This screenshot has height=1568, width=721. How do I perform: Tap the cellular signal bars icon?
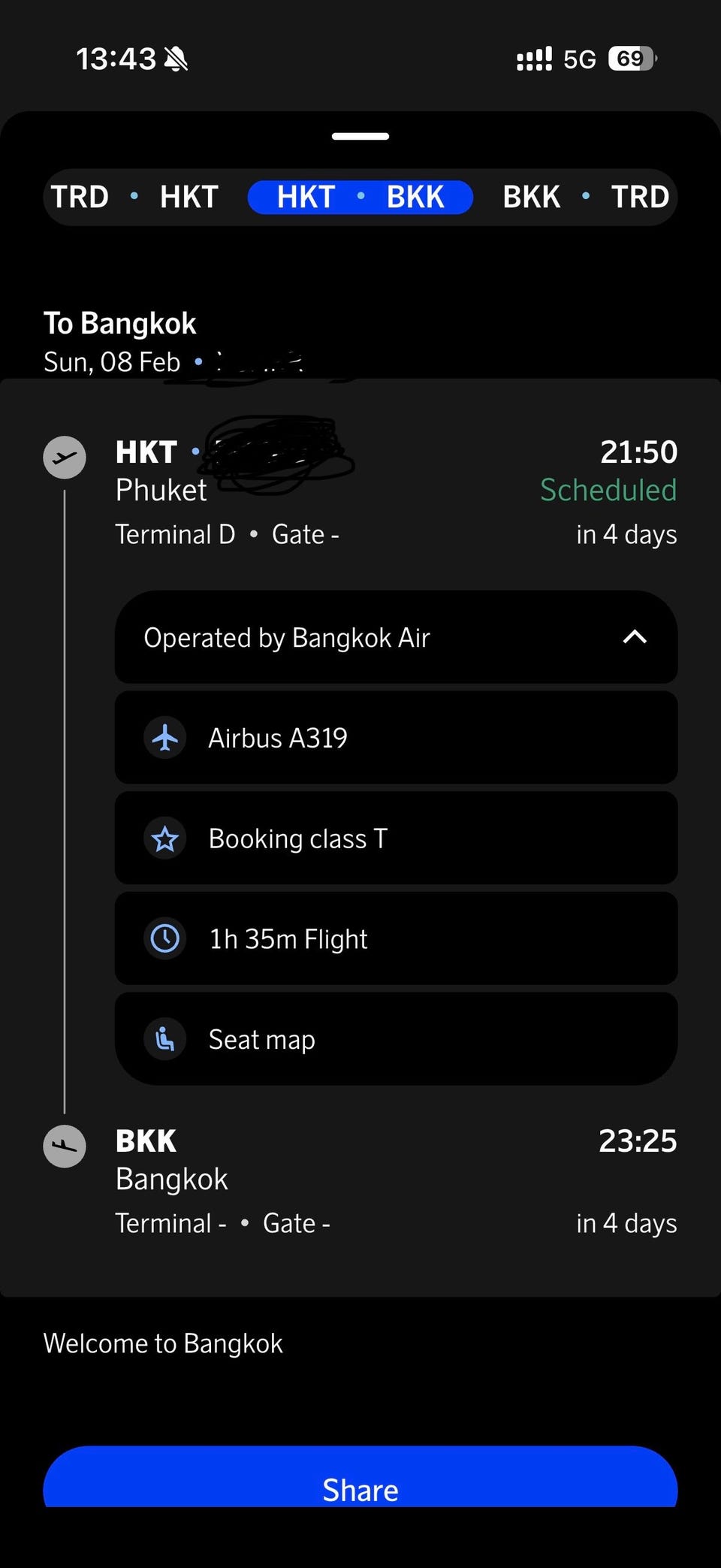coord(534,59)
